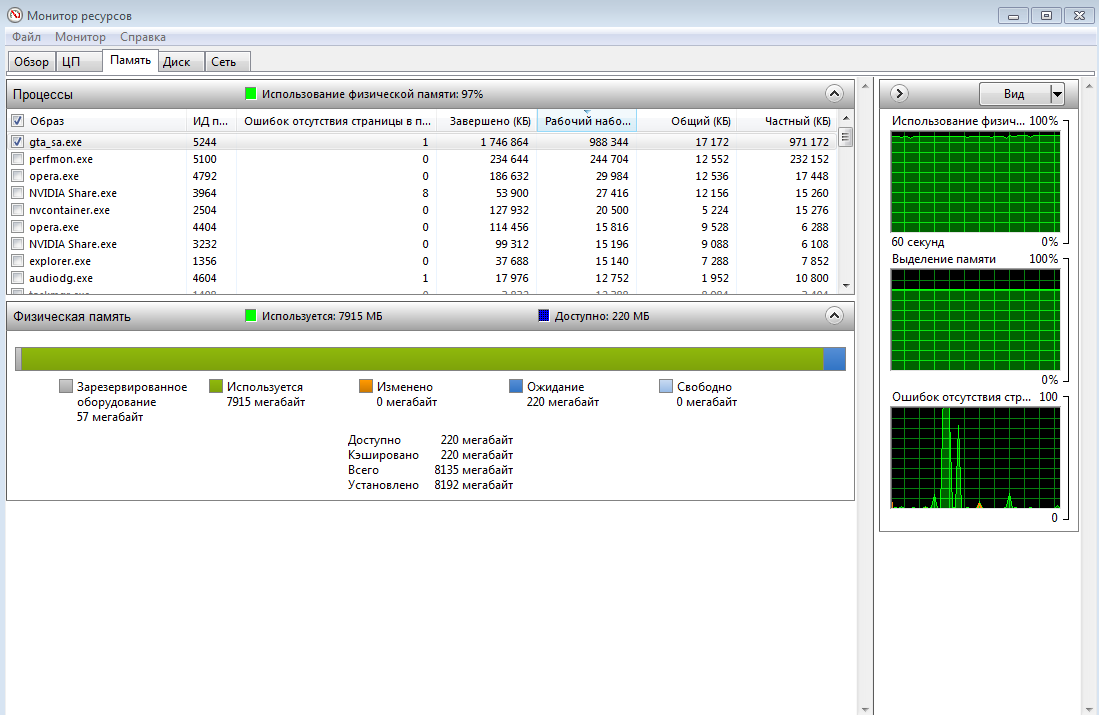Click the Resource Monitor title bar icon
The width and height of the screenshot is (1099, 715).
click(x=14, y=15)
